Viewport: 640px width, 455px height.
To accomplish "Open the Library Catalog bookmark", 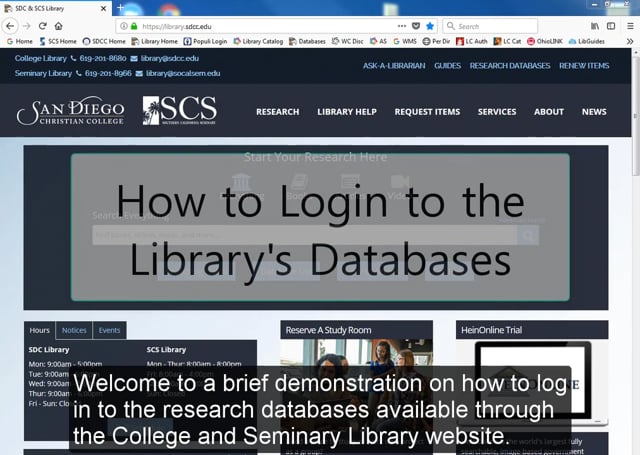I will pyautogui.click(x=258, y=41).
